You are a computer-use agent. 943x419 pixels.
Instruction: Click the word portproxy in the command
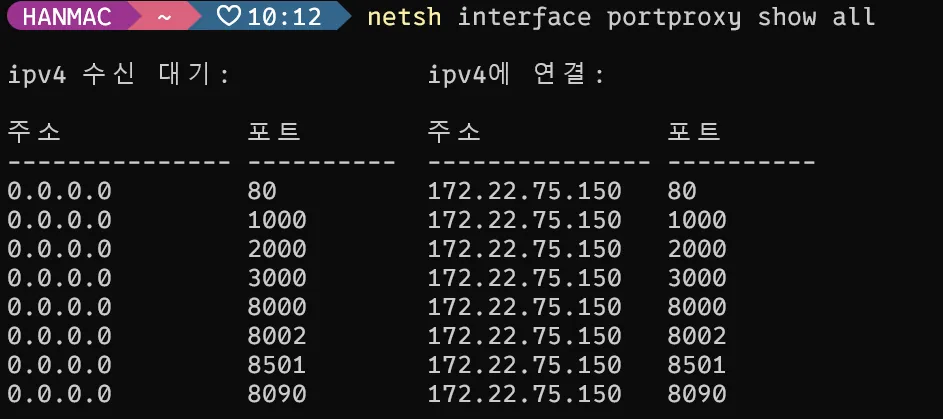point(674,17)
